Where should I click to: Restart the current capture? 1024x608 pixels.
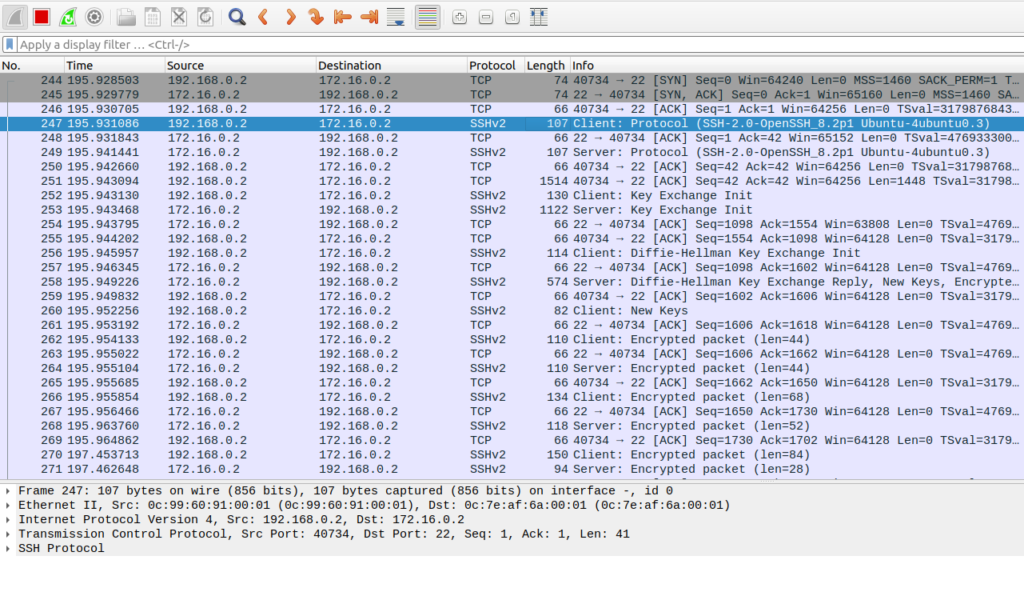[68, 17]
